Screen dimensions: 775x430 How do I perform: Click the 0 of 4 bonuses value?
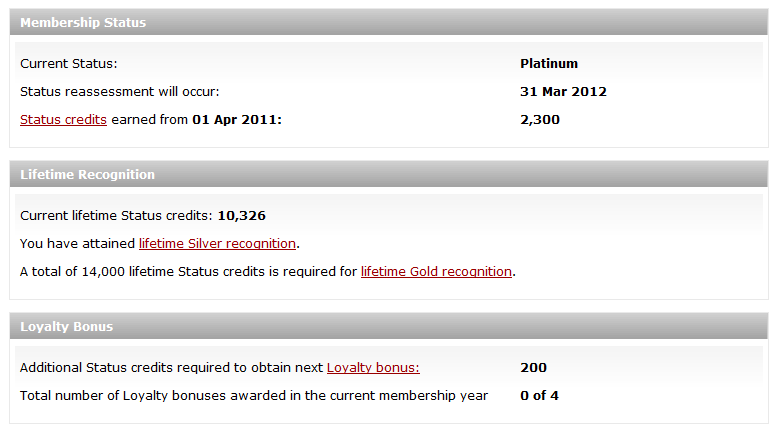coord(539,396)
